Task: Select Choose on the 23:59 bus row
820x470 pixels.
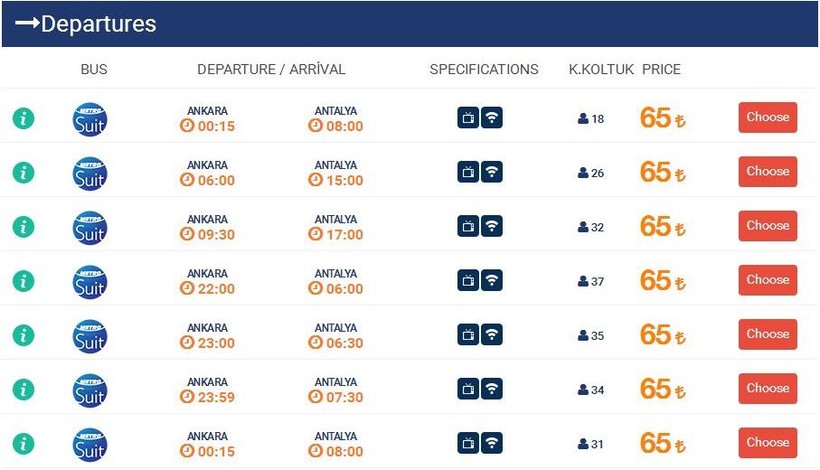Action: tap(767, 388)
